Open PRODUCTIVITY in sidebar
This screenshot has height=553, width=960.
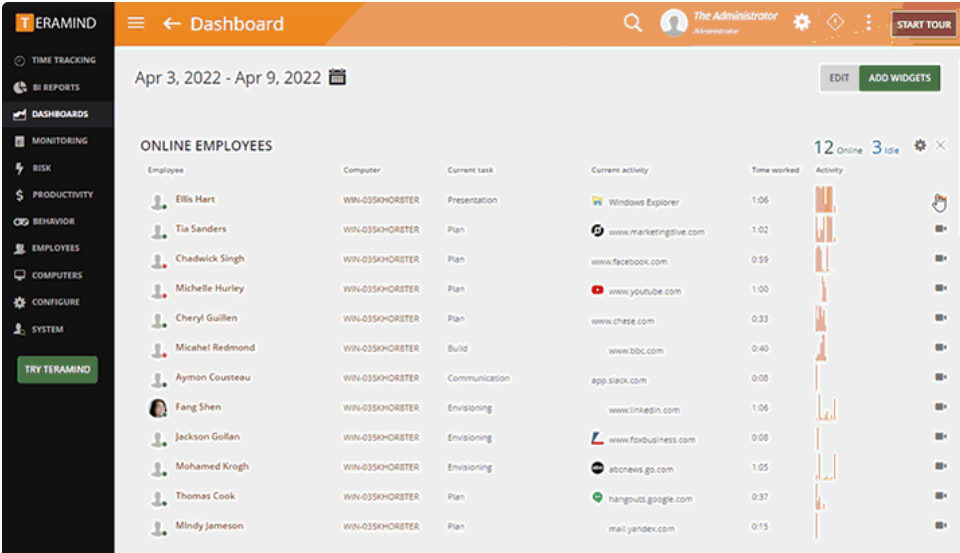pyautogui.click(x=56, y=195)
